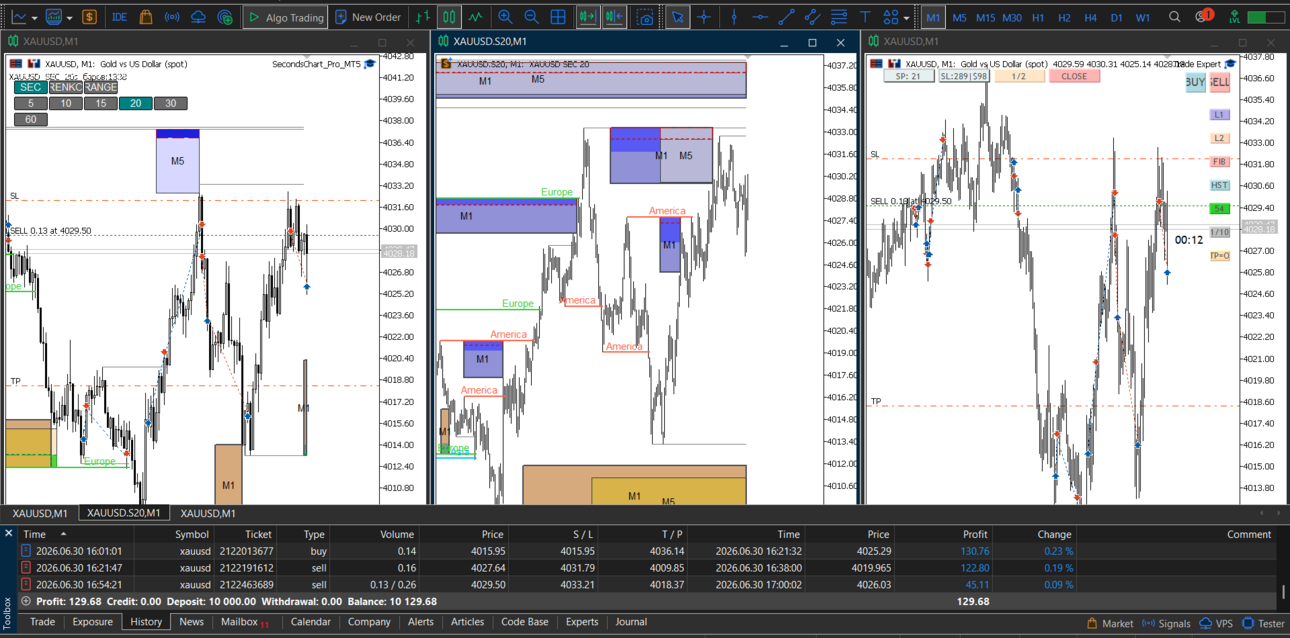Click the LVL connection status icon
The image size is (1290, 638).
click(1235, 17)
